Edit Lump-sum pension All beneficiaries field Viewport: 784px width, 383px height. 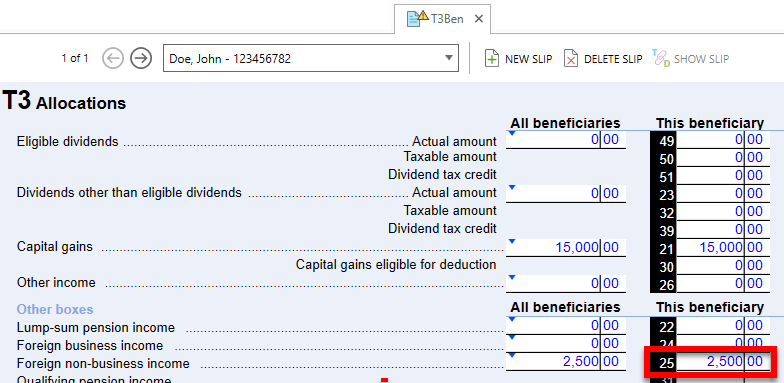566,326
